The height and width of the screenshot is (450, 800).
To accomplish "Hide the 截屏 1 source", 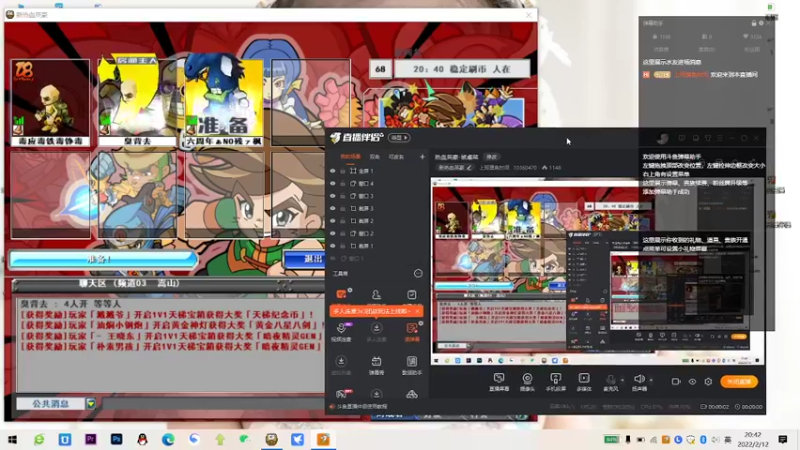I will (333, 246).
